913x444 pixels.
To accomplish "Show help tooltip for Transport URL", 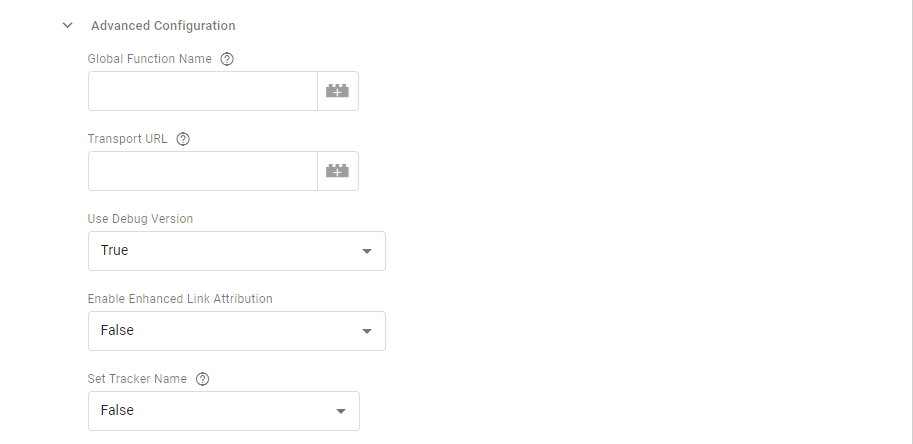I will pos(183,139).
